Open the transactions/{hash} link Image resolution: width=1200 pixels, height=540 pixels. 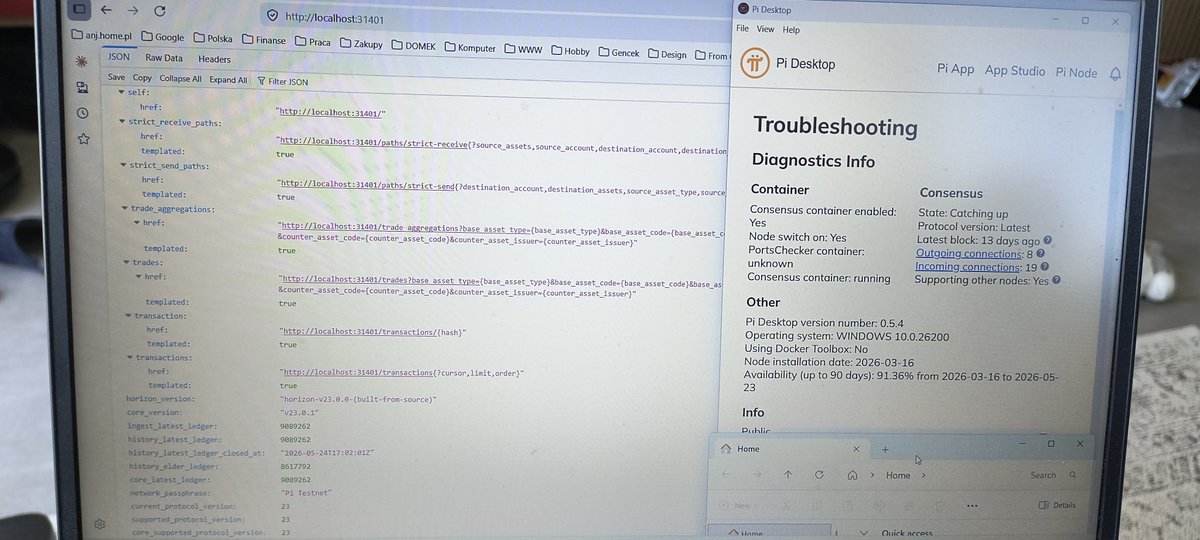374,331
